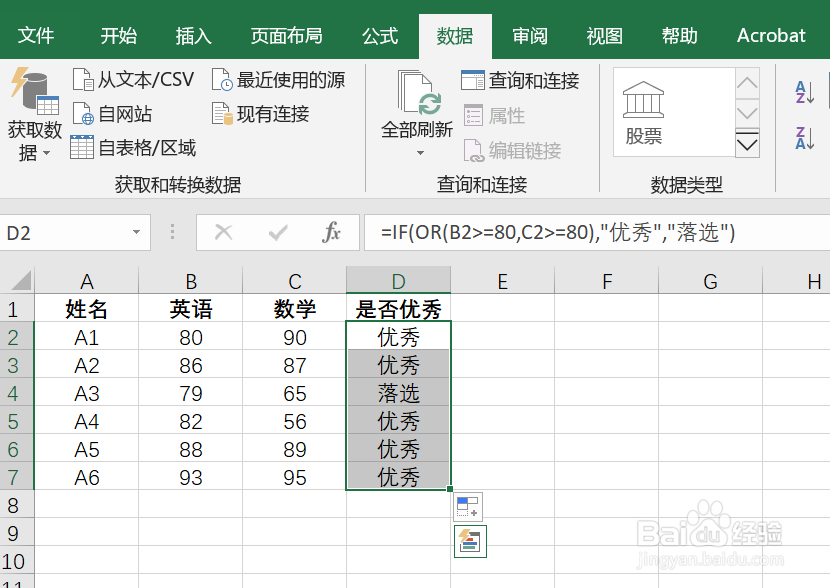The width and height of the screenshot is (830, 588).
Task: Click the 是否优秀 header cell
Action: 399,309
